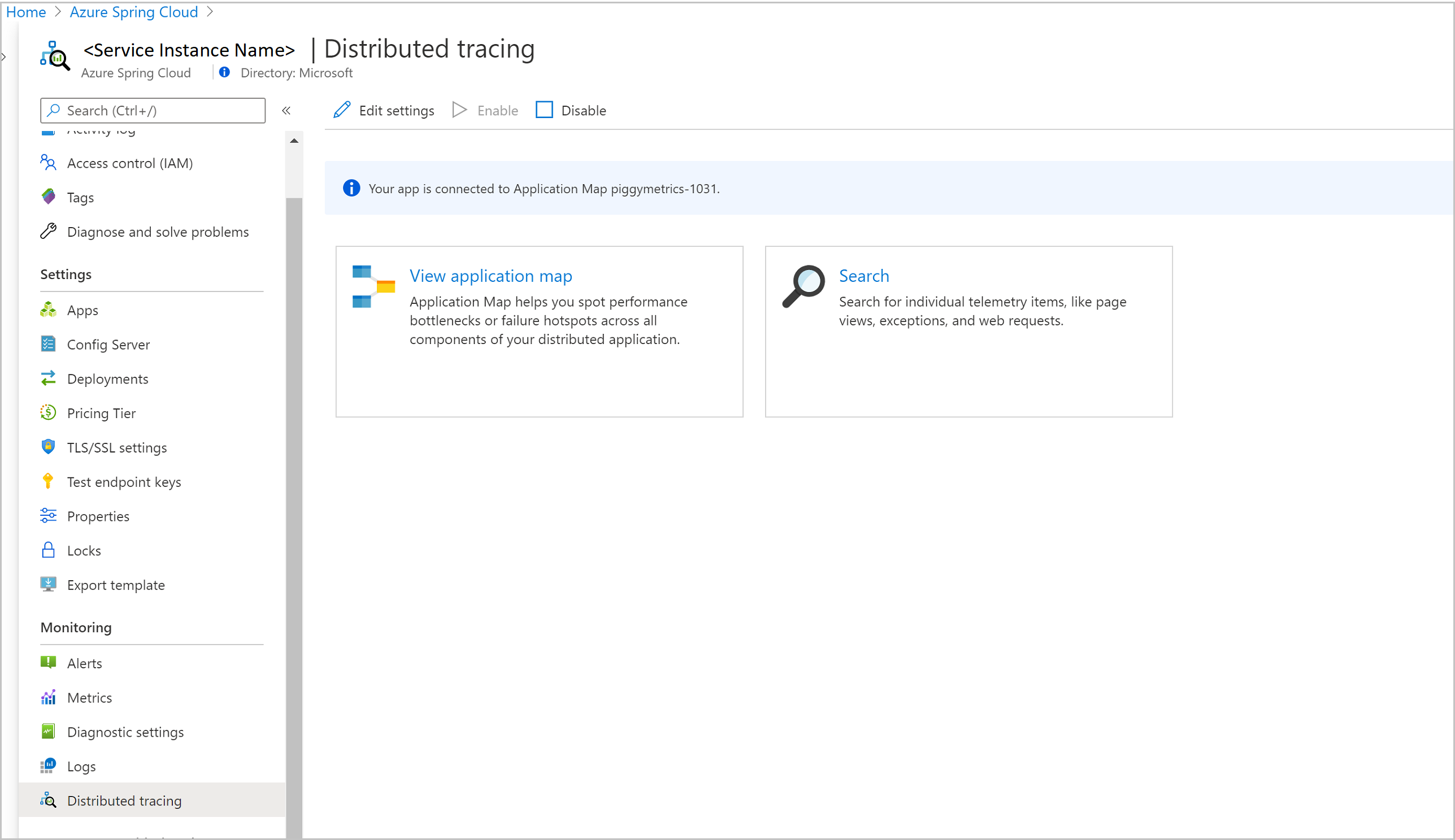
Task: Click the Access control (IAM) people icon
Action: click(49, 163)
